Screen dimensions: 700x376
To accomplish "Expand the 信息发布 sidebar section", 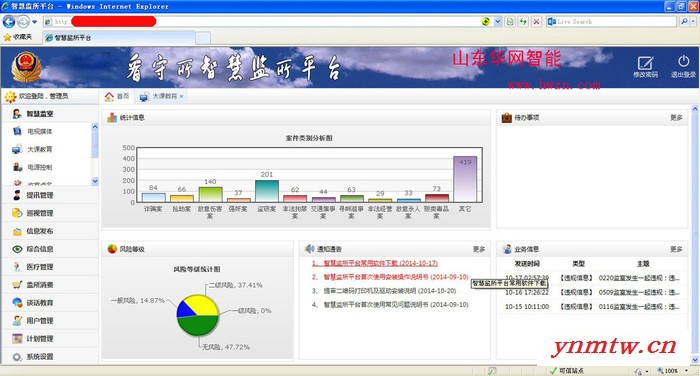I will pos(49,231).
